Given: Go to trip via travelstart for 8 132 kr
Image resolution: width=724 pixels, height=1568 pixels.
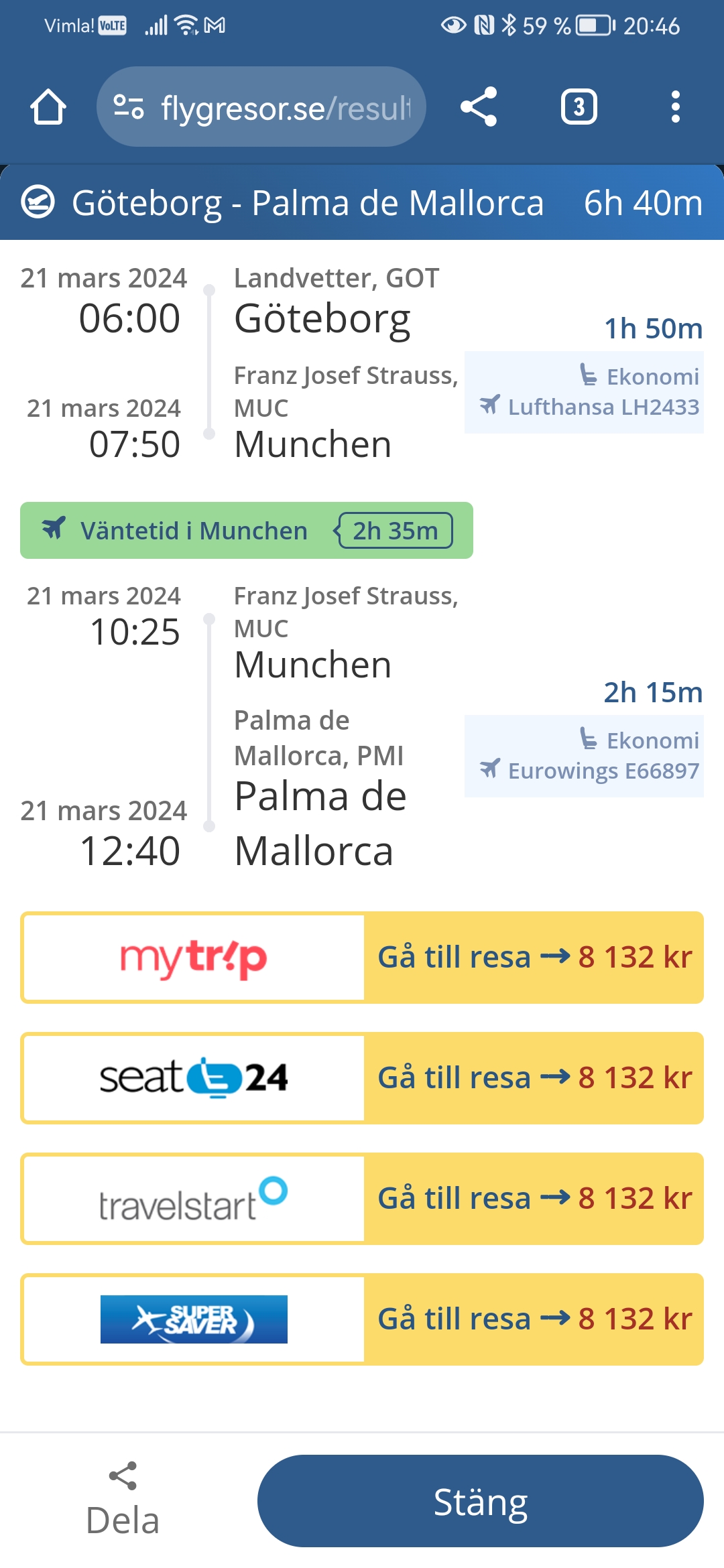Looking at the screenshot, I should tap(534, 1199).
